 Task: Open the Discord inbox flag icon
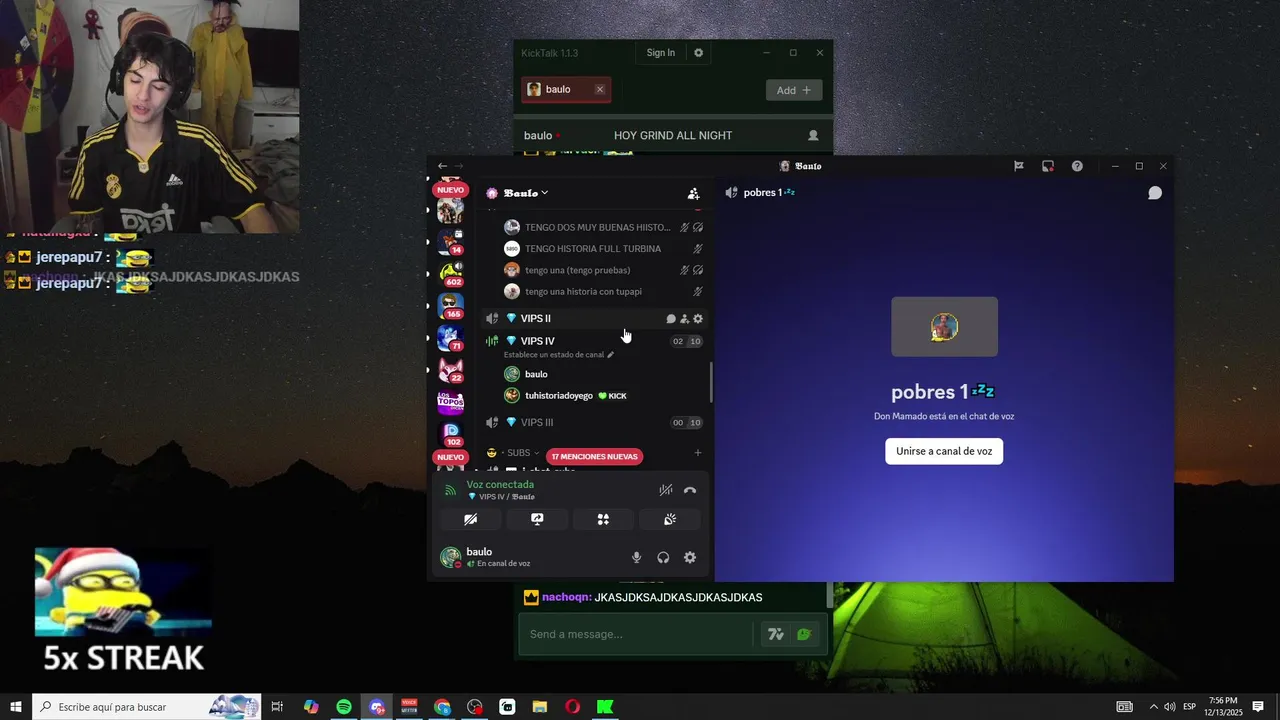click(1019, 166)
